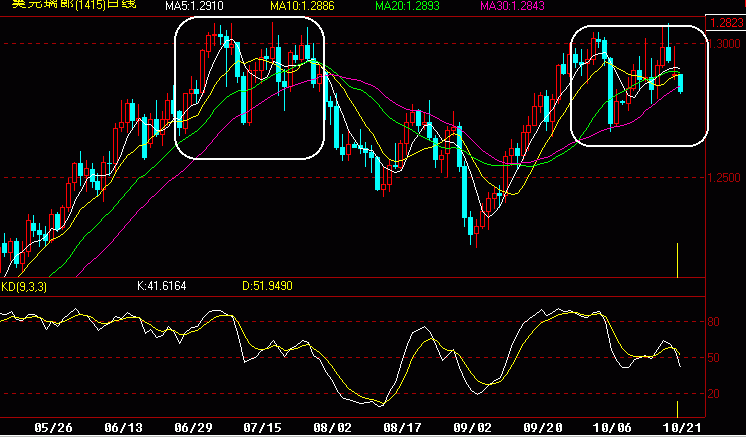Click the 1.2500 price axis label
Screen dimensions: 746x437
click(724, 178)
